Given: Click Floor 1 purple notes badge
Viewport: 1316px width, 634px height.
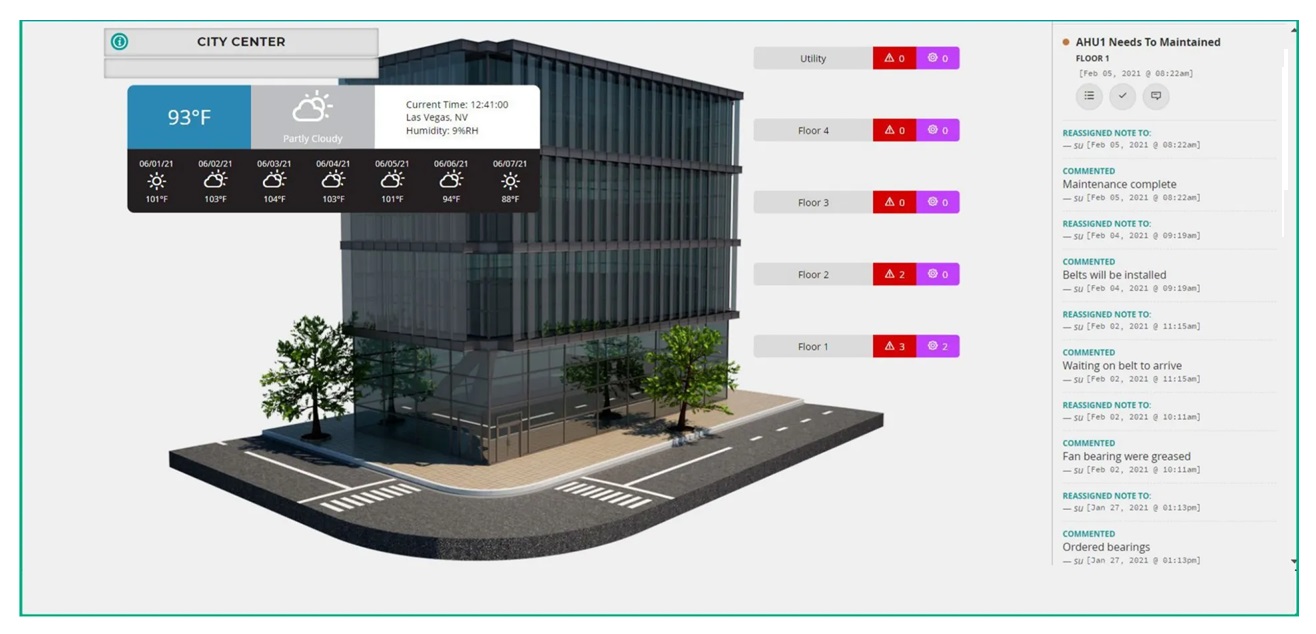Looking at the screenshot, I should coord(938,346).
